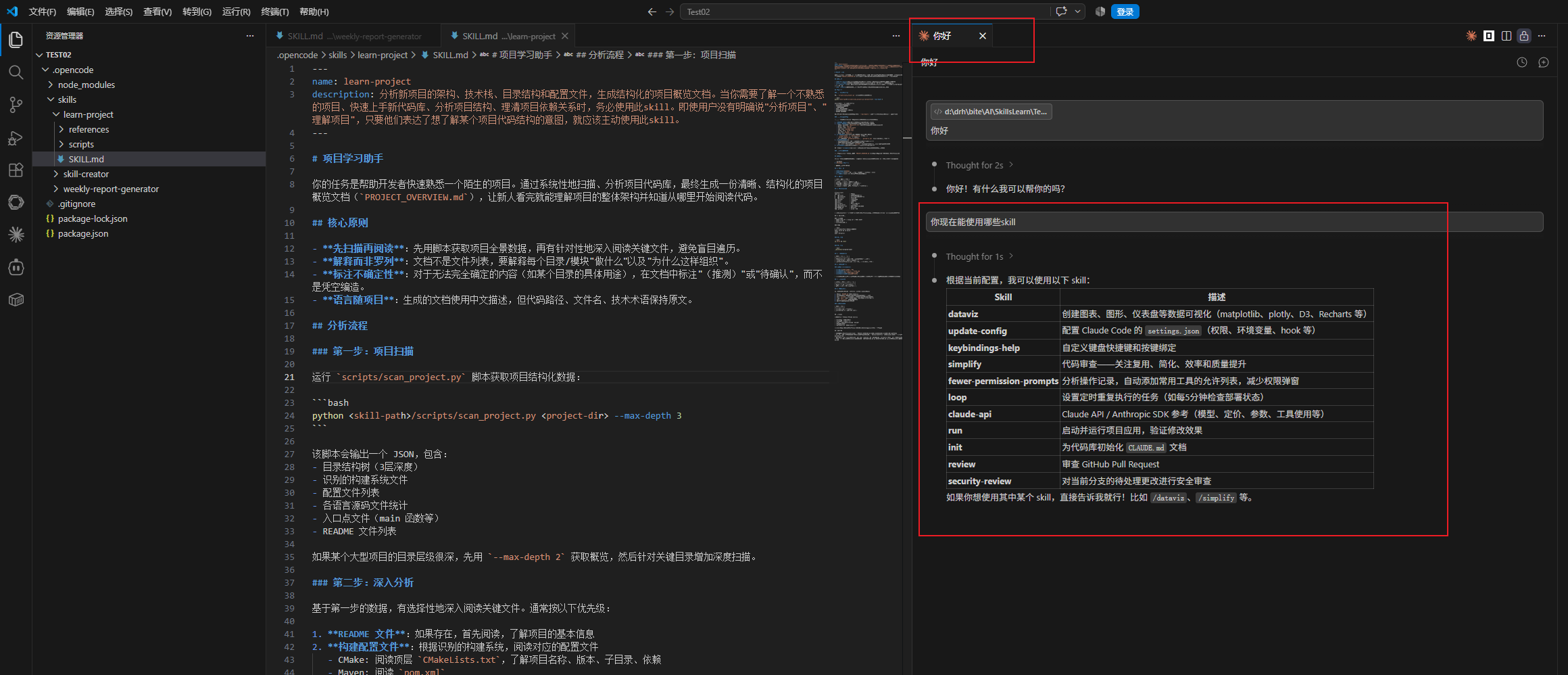Open package-lock.json in Explorer
This screenshot has width=1568, height=675.
149,218
